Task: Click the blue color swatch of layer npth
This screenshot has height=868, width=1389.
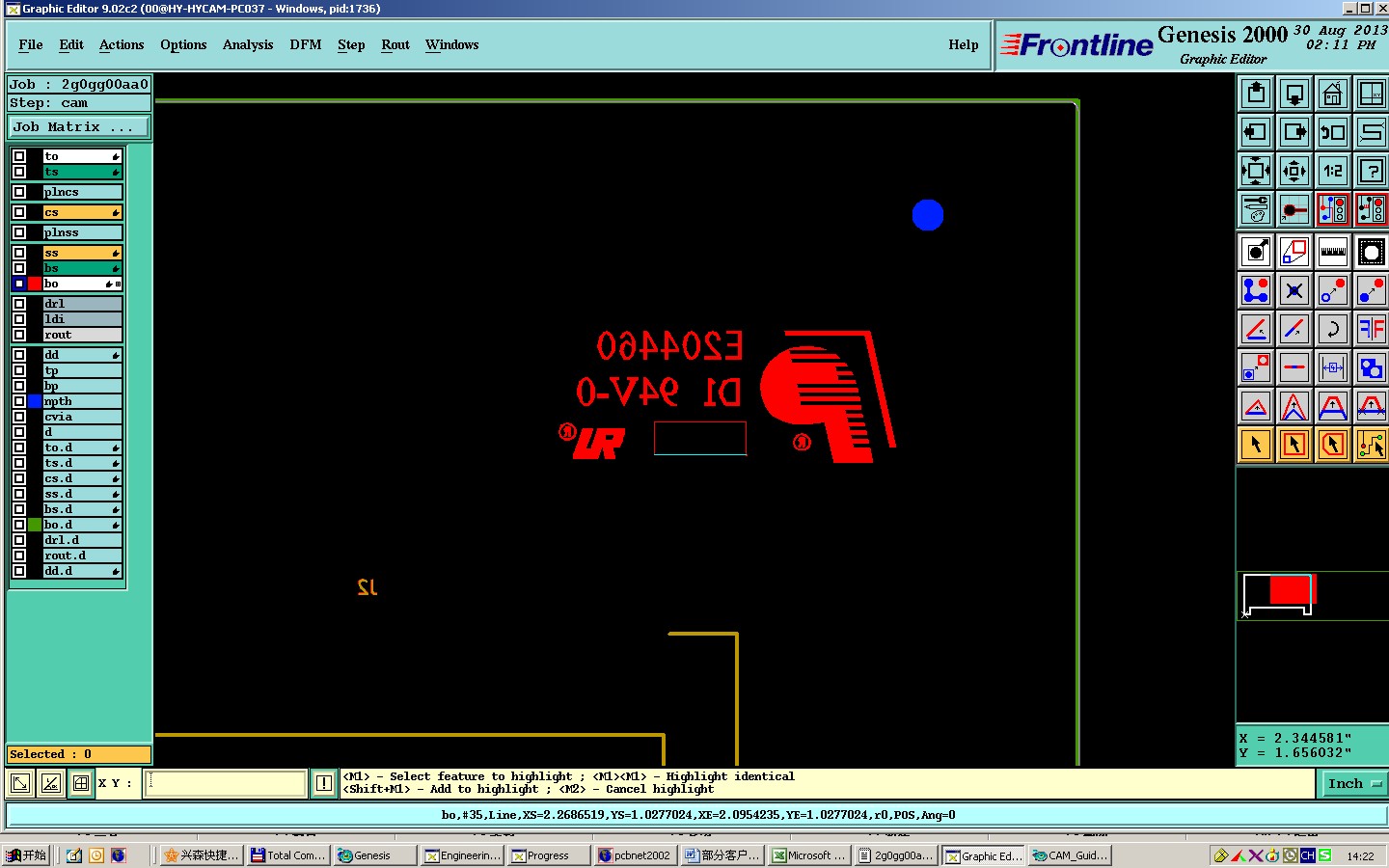Action: (x=35, y=401)
